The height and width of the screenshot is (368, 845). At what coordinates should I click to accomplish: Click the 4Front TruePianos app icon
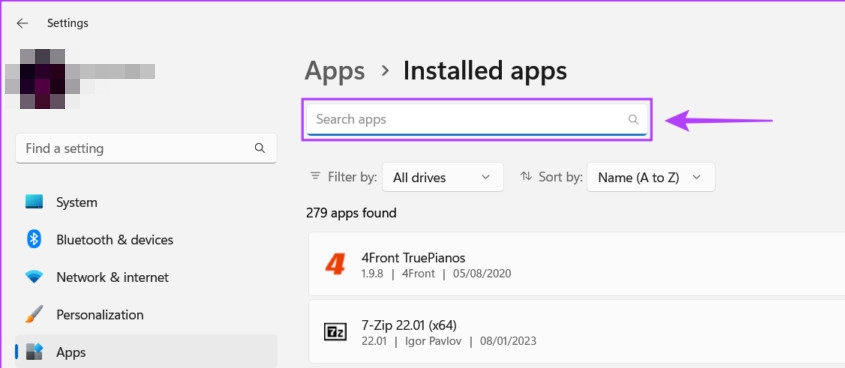pos(335,265)
